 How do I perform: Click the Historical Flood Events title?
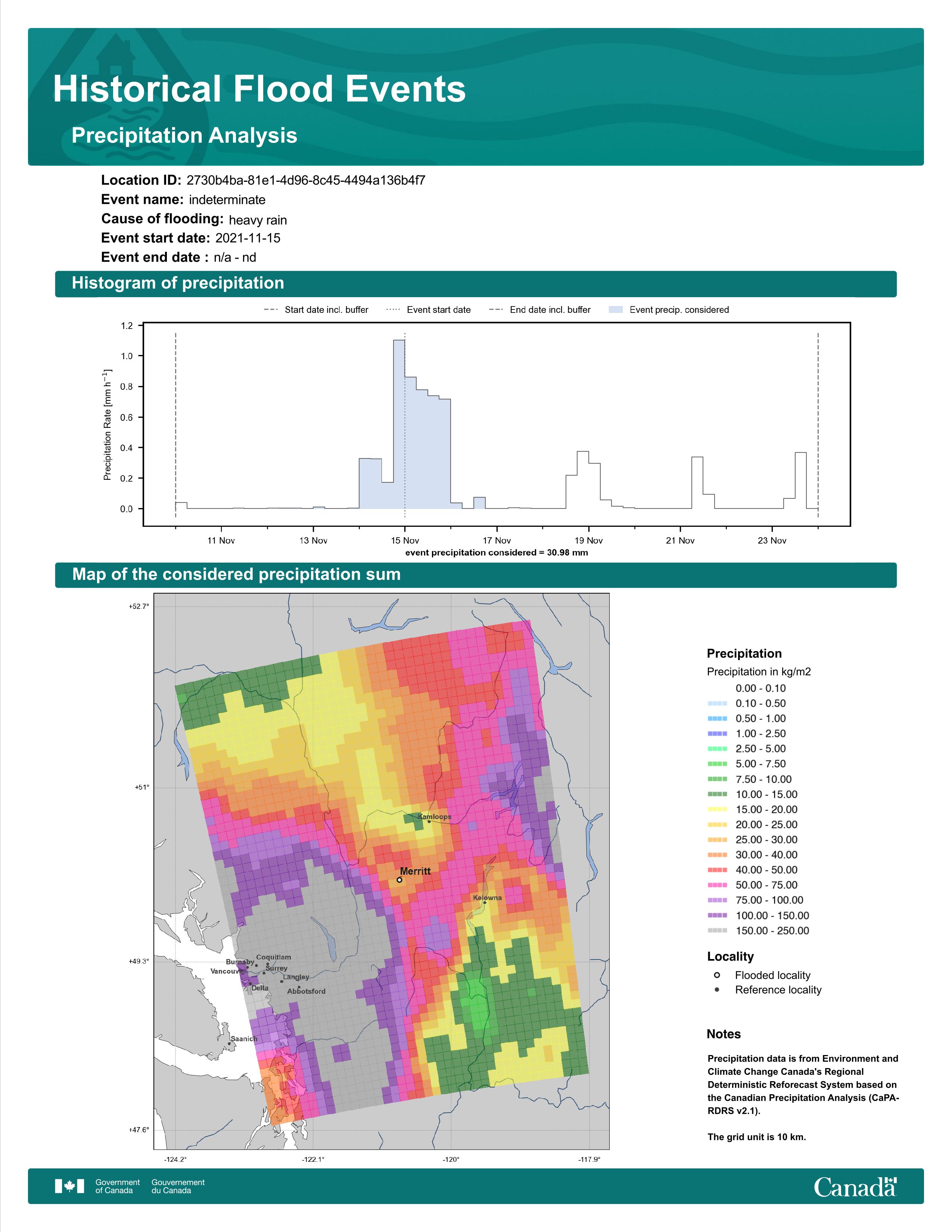click(x=259, y=89)
